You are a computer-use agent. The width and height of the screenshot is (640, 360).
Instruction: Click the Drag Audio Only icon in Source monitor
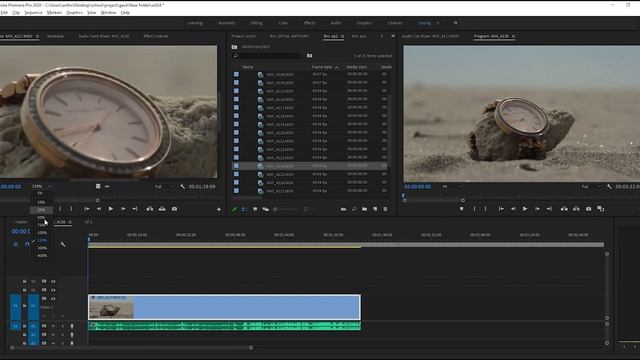[x=107, y=187]
